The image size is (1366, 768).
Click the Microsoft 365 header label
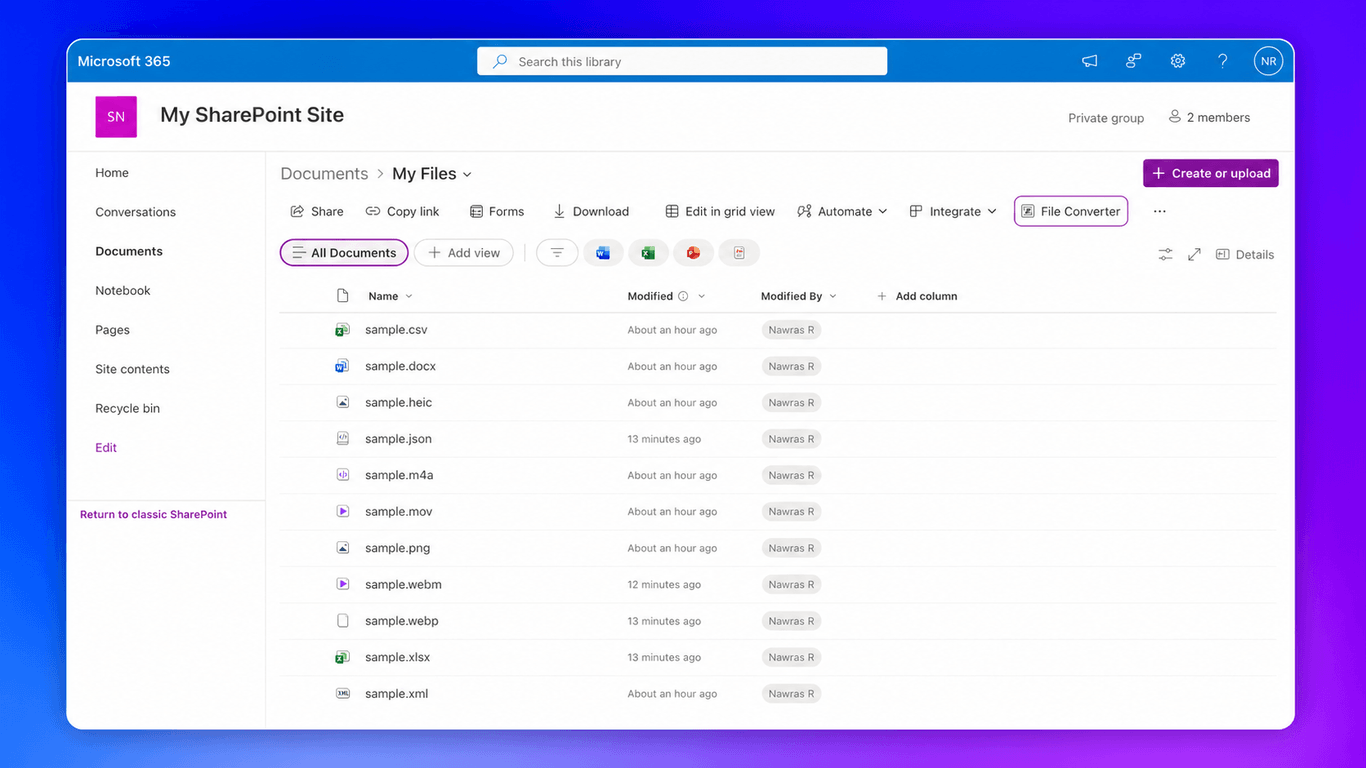(x=124, y=61)
